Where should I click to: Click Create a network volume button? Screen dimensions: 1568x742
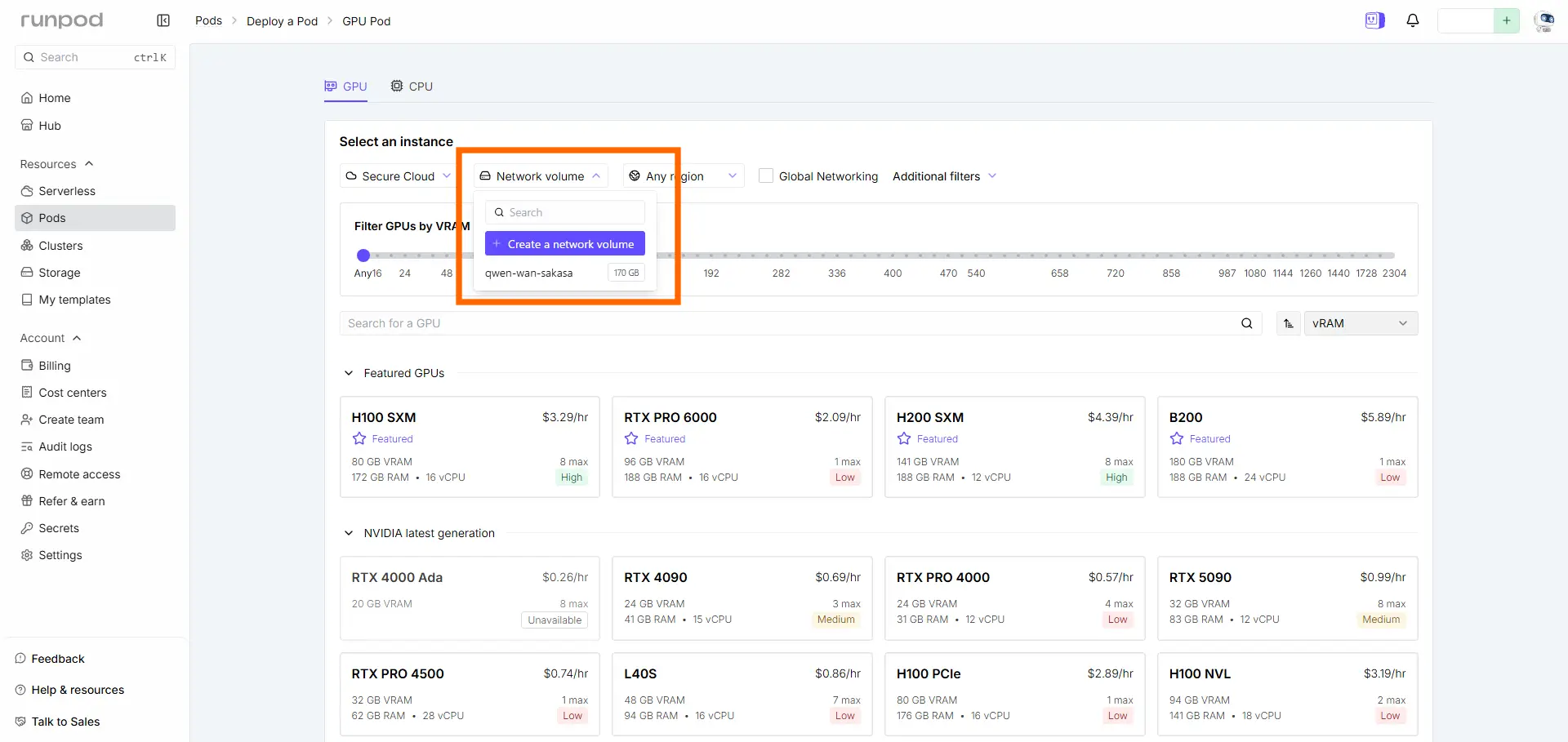click(565, 244)
